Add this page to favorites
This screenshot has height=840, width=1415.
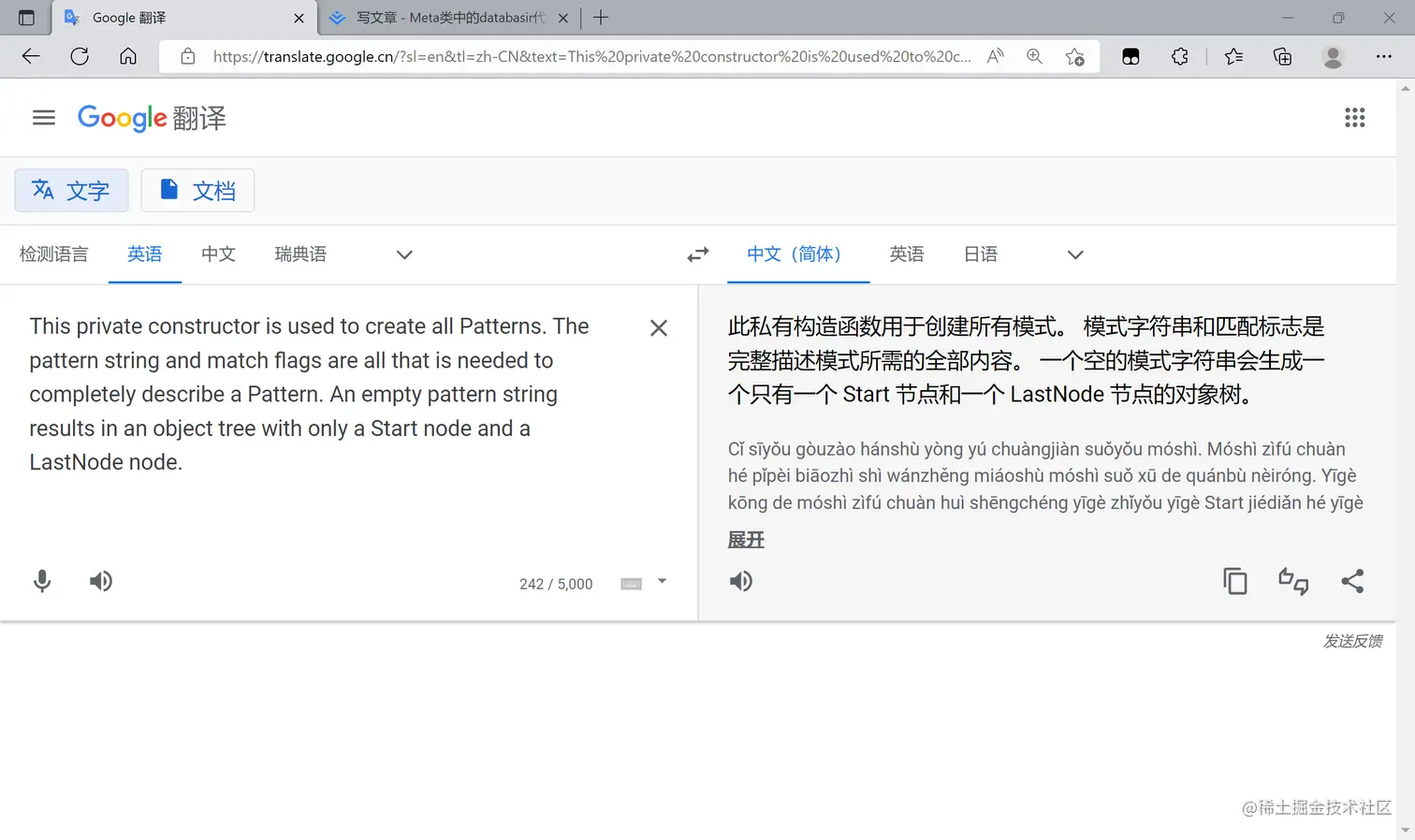tap(1074, 56)
